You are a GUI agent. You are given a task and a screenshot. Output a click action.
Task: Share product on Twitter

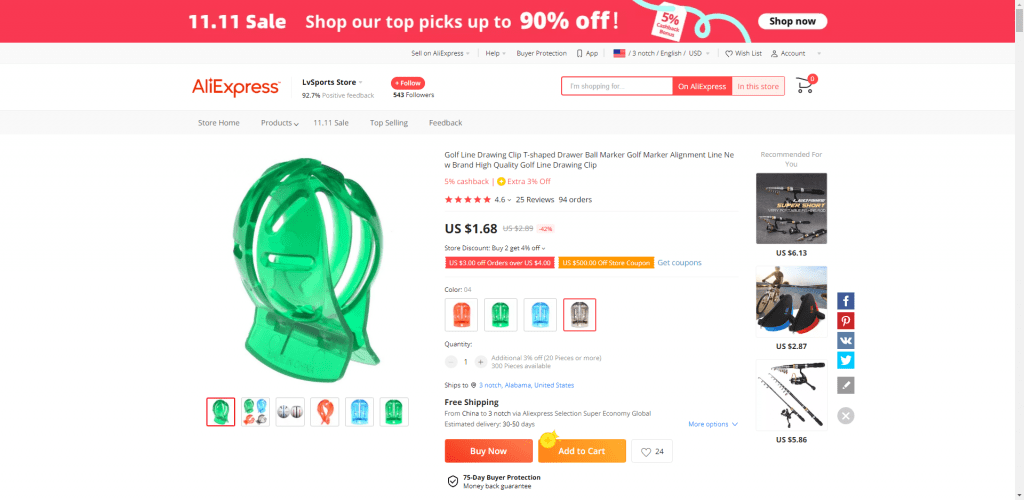(846, 360)
